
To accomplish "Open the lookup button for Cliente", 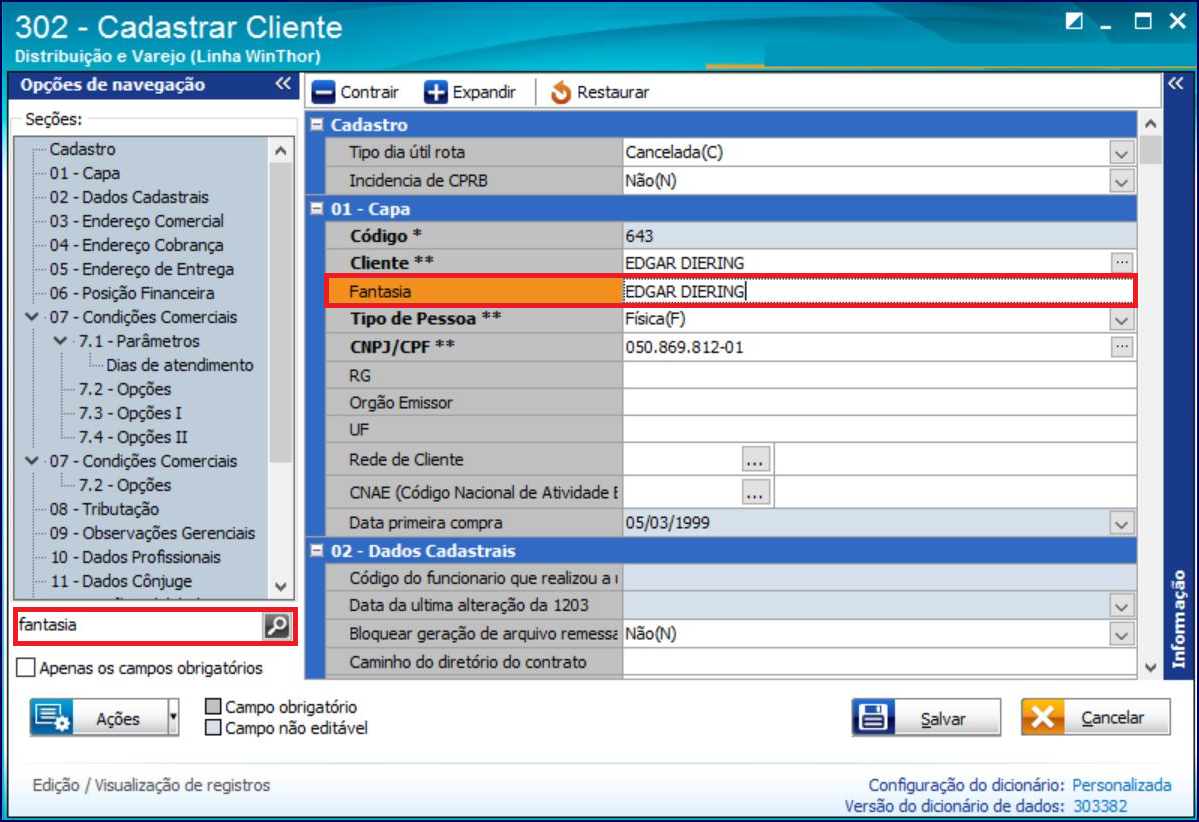I will (1122, 262).
